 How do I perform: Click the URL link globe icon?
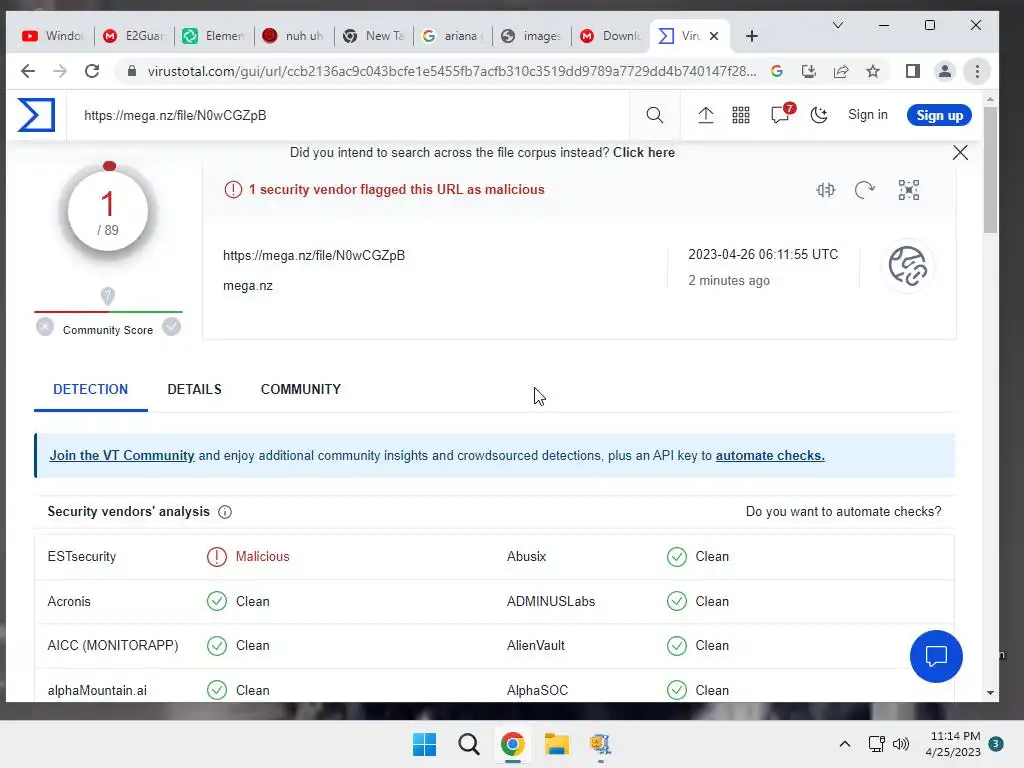(908, 266)
